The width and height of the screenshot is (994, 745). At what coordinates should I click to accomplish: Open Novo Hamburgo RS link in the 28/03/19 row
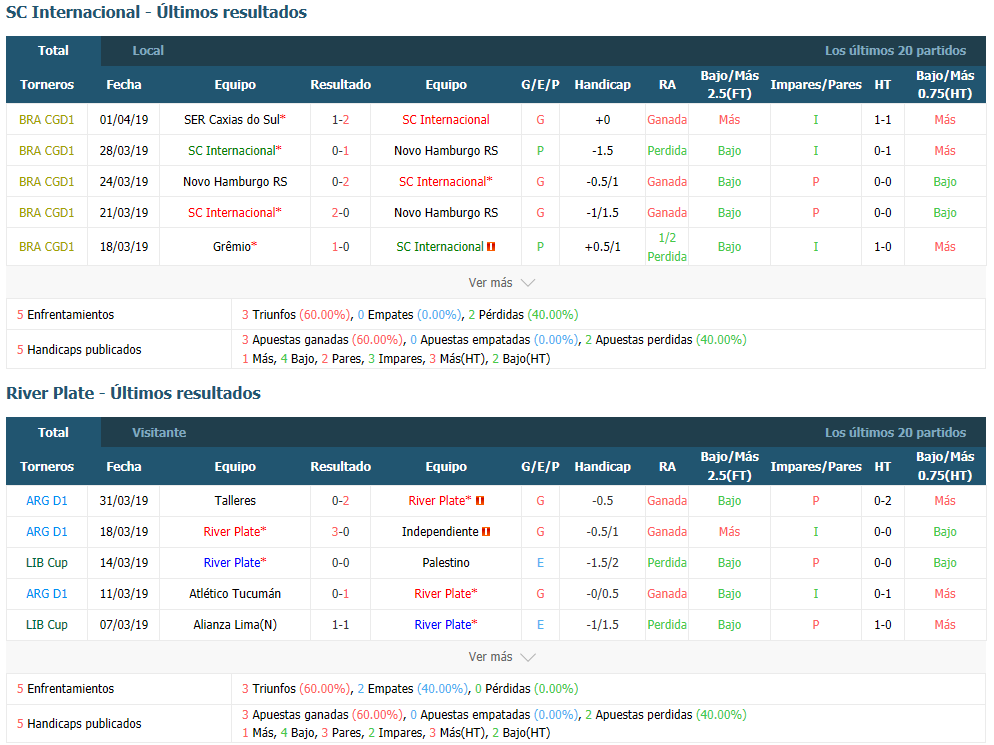point(446,151)
